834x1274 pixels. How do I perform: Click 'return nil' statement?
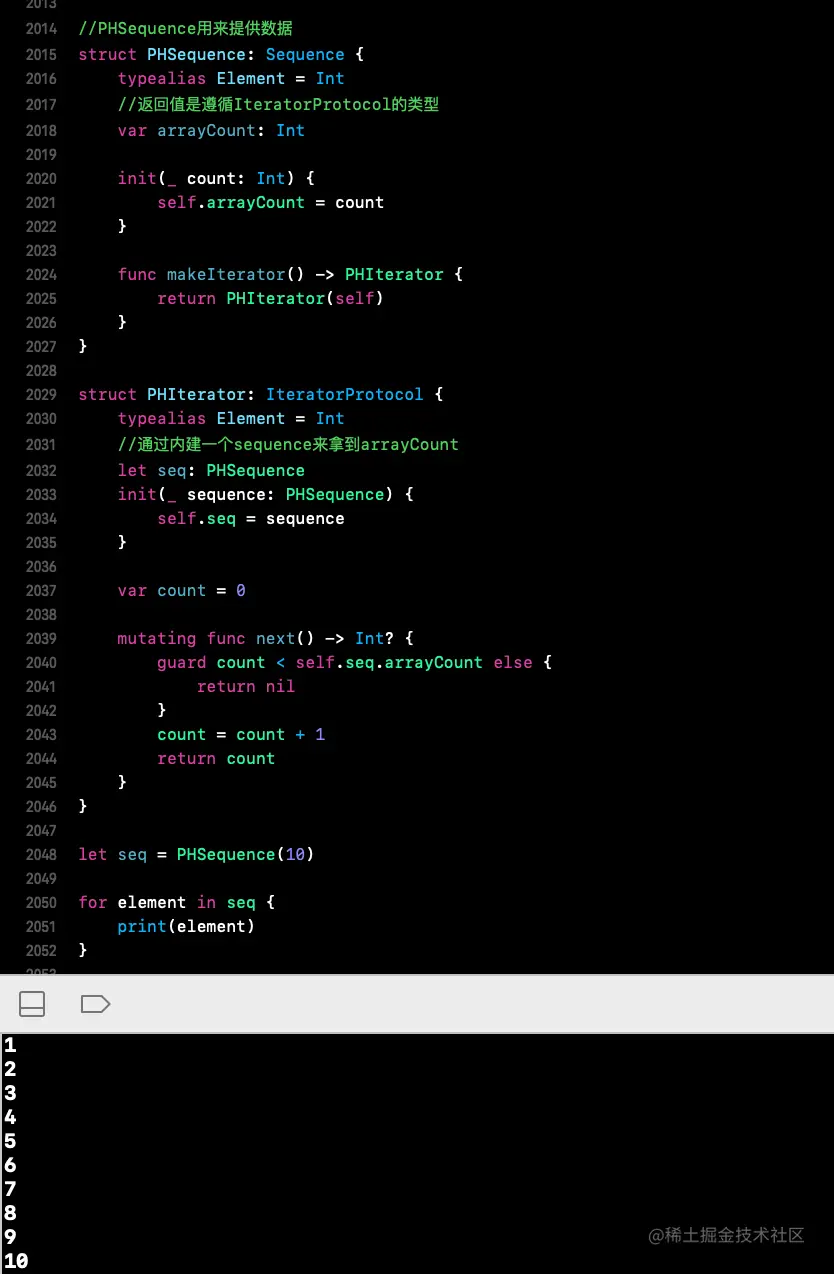pyautogui.click(x=246, y=687)
